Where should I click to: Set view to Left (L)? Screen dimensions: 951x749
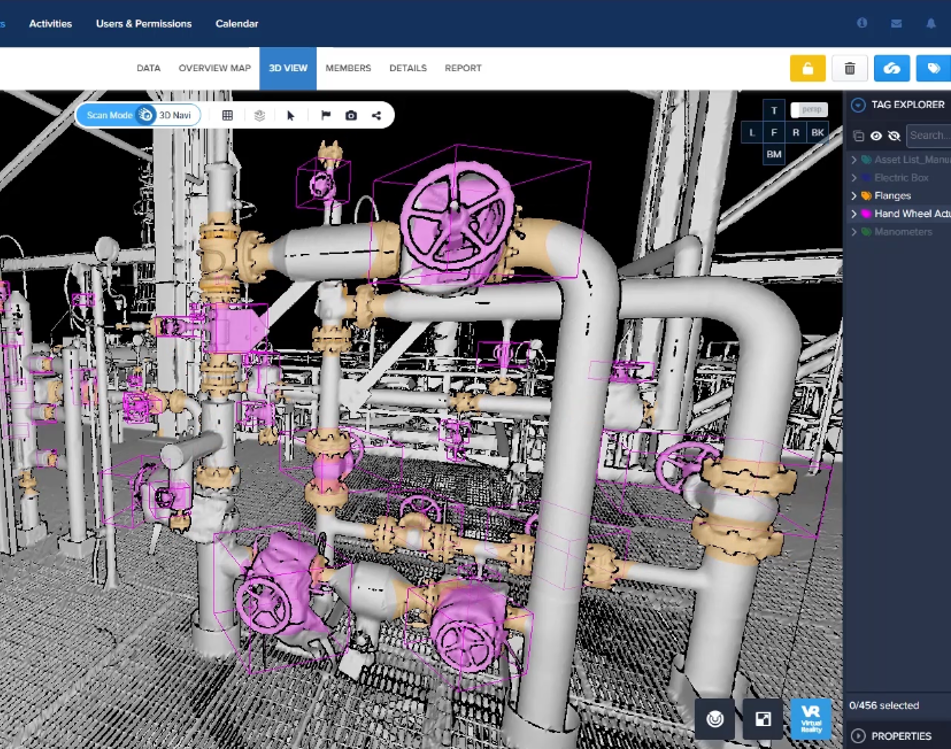[752, 132]
